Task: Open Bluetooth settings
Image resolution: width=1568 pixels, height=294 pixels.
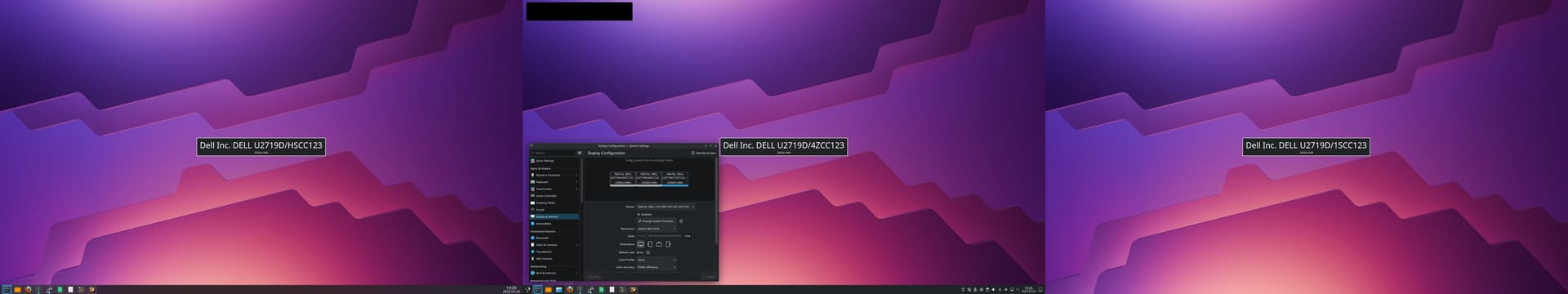Action: (554, 238)
